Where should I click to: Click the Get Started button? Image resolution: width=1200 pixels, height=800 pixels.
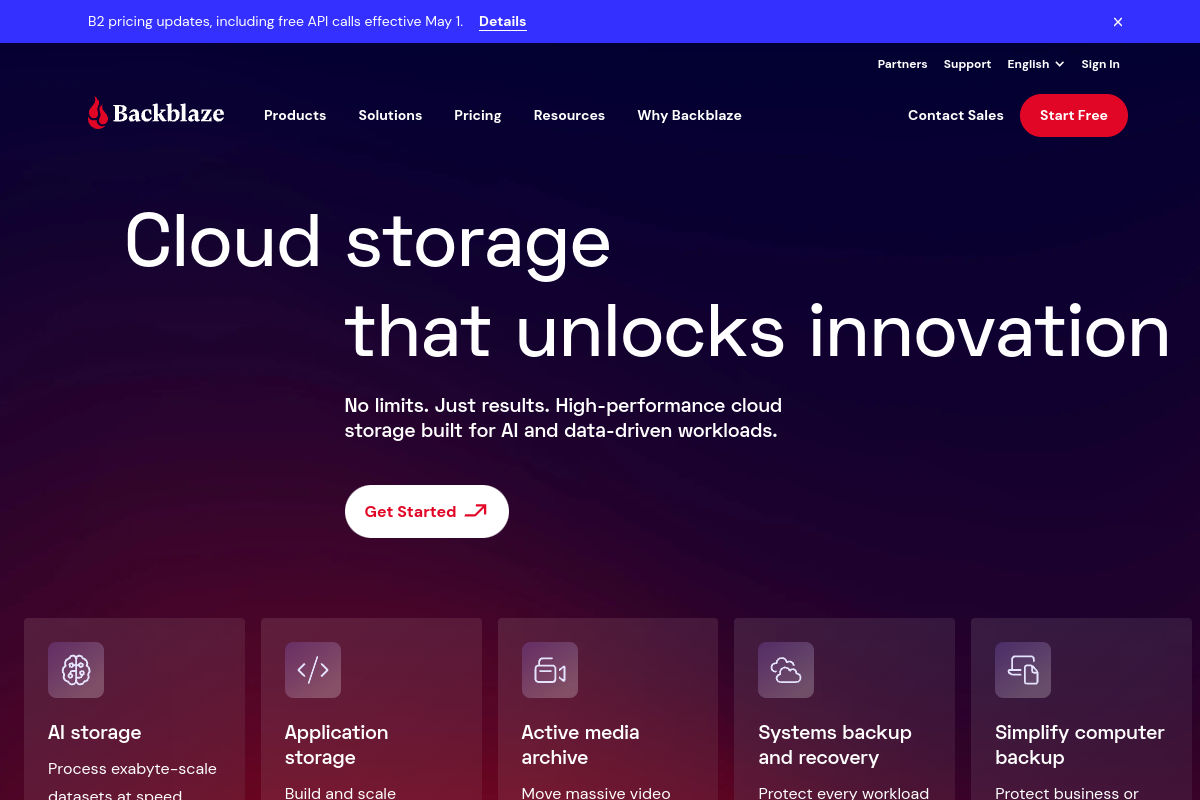[427, 511]
